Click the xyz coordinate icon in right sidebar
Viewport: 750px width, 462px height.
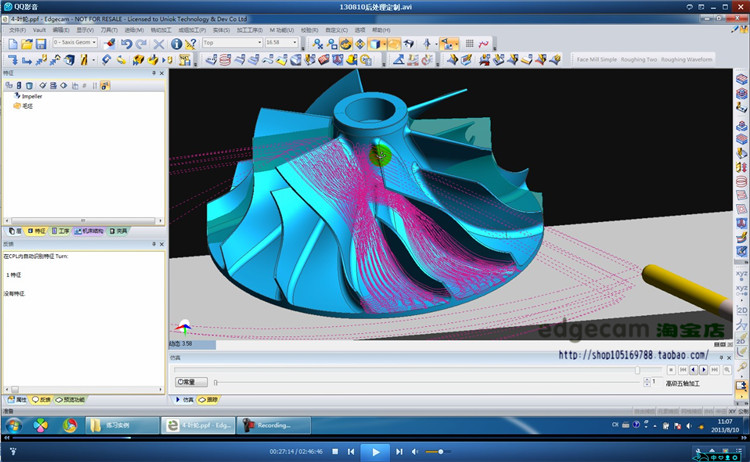pyautogui.click(x=741, y=275)
